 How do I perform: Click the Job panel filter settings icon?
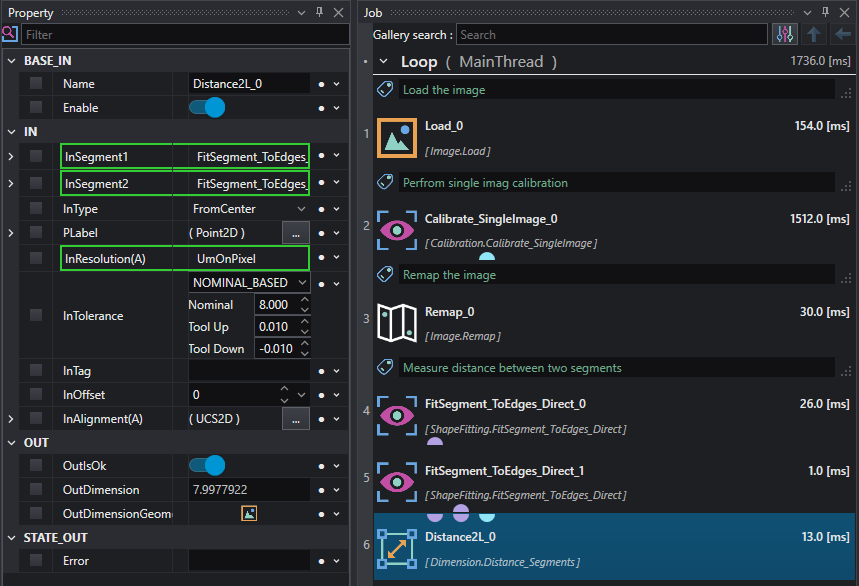[x=785, y=34]
